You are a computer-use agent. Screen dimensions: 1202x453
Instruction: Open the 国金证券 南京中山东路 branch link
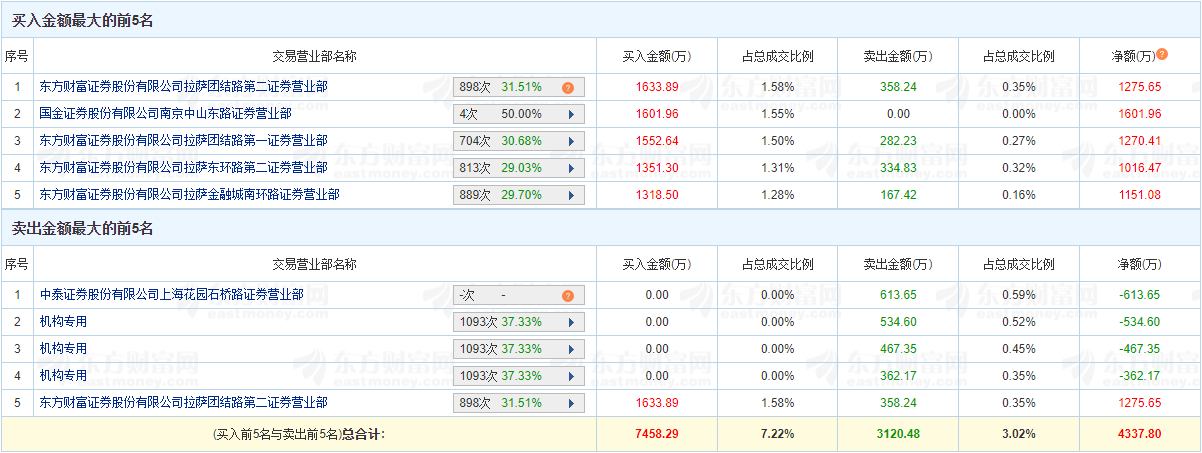click(x=165, y=114)
